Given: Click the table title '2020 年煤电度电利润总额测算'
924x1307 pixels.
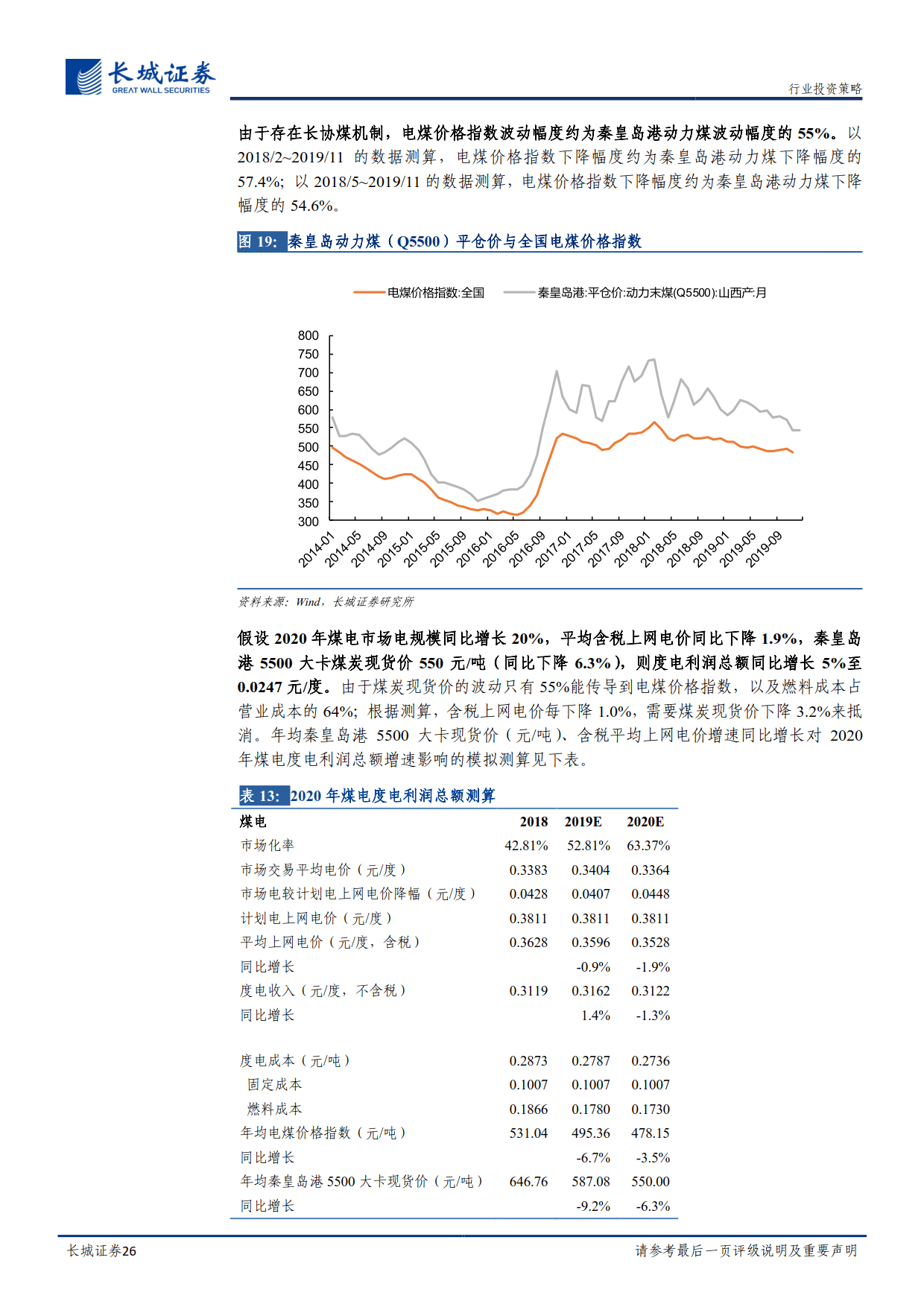Looking at the screenshot, I should pyautogui.click(x=393, y=796).
